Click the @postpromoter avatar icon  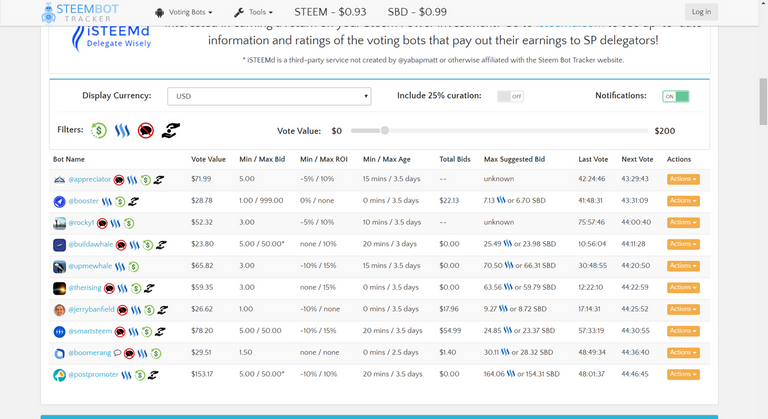coord(59,375)
